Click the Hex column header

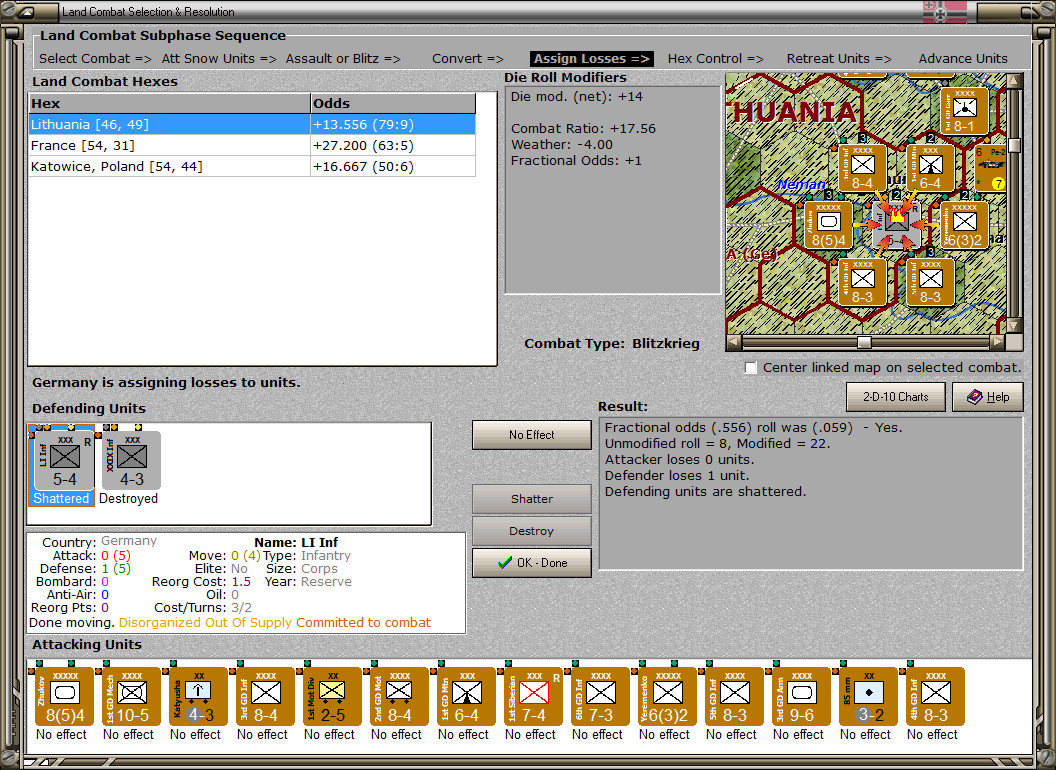tap(169, 103)
